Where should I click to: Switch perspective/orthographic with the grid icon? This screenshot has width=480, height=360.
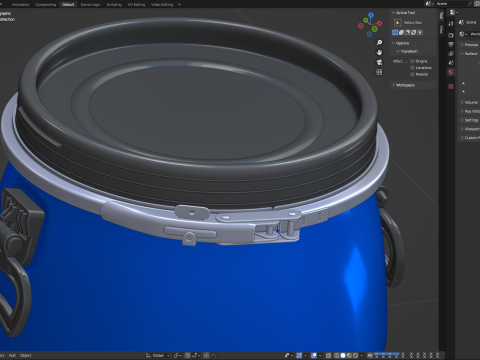coord(379,72)
